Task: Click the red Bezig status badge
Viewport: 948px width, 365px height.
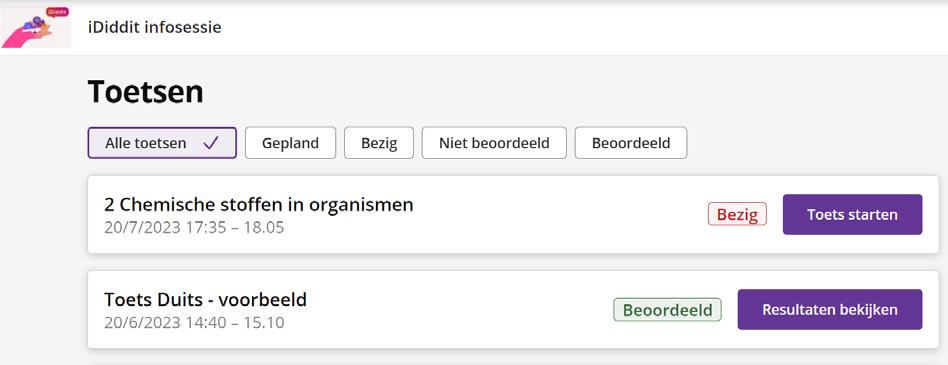Action: click(x=737, y=214)
